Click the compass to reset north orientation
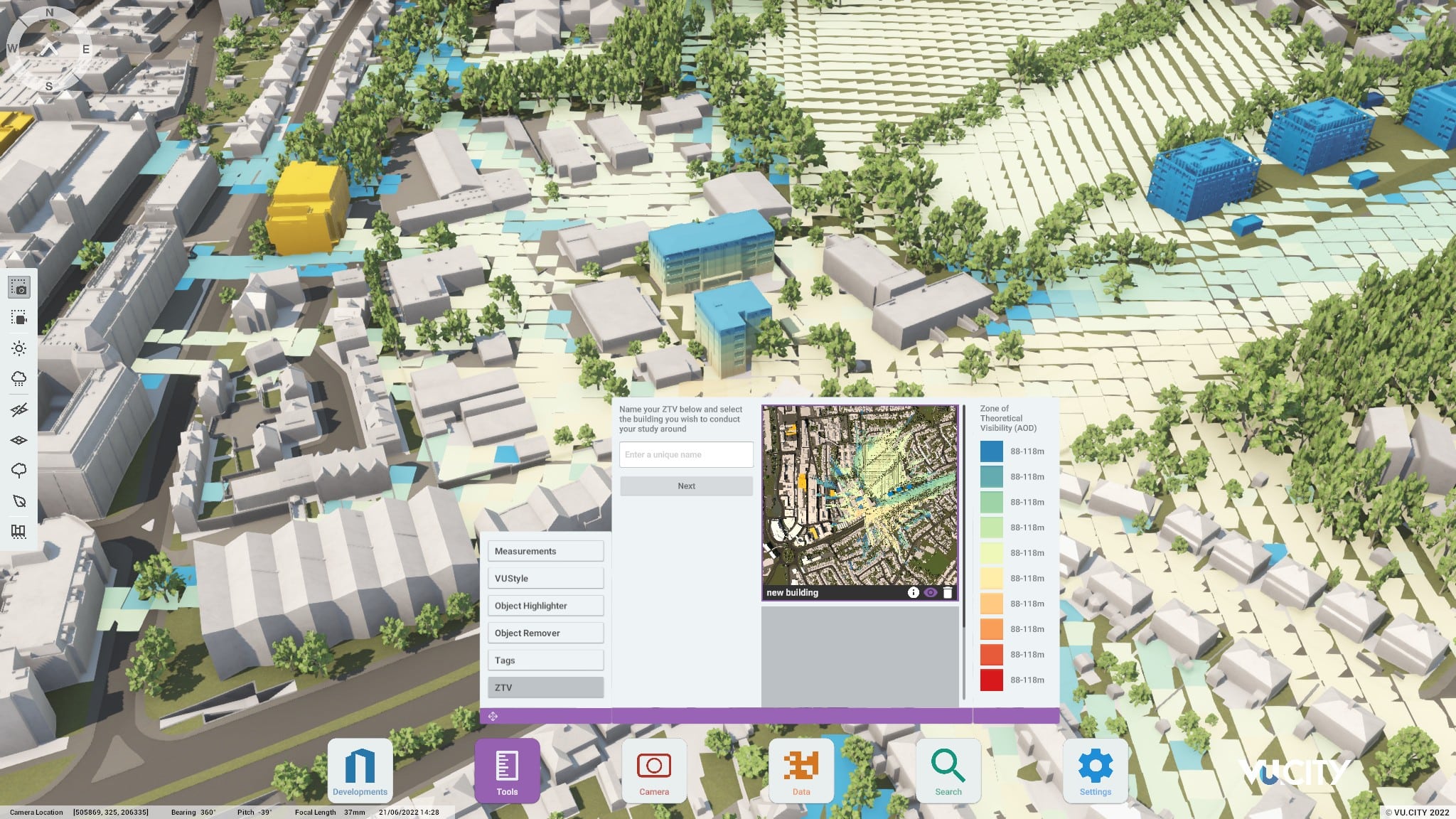 coord(48,48)
